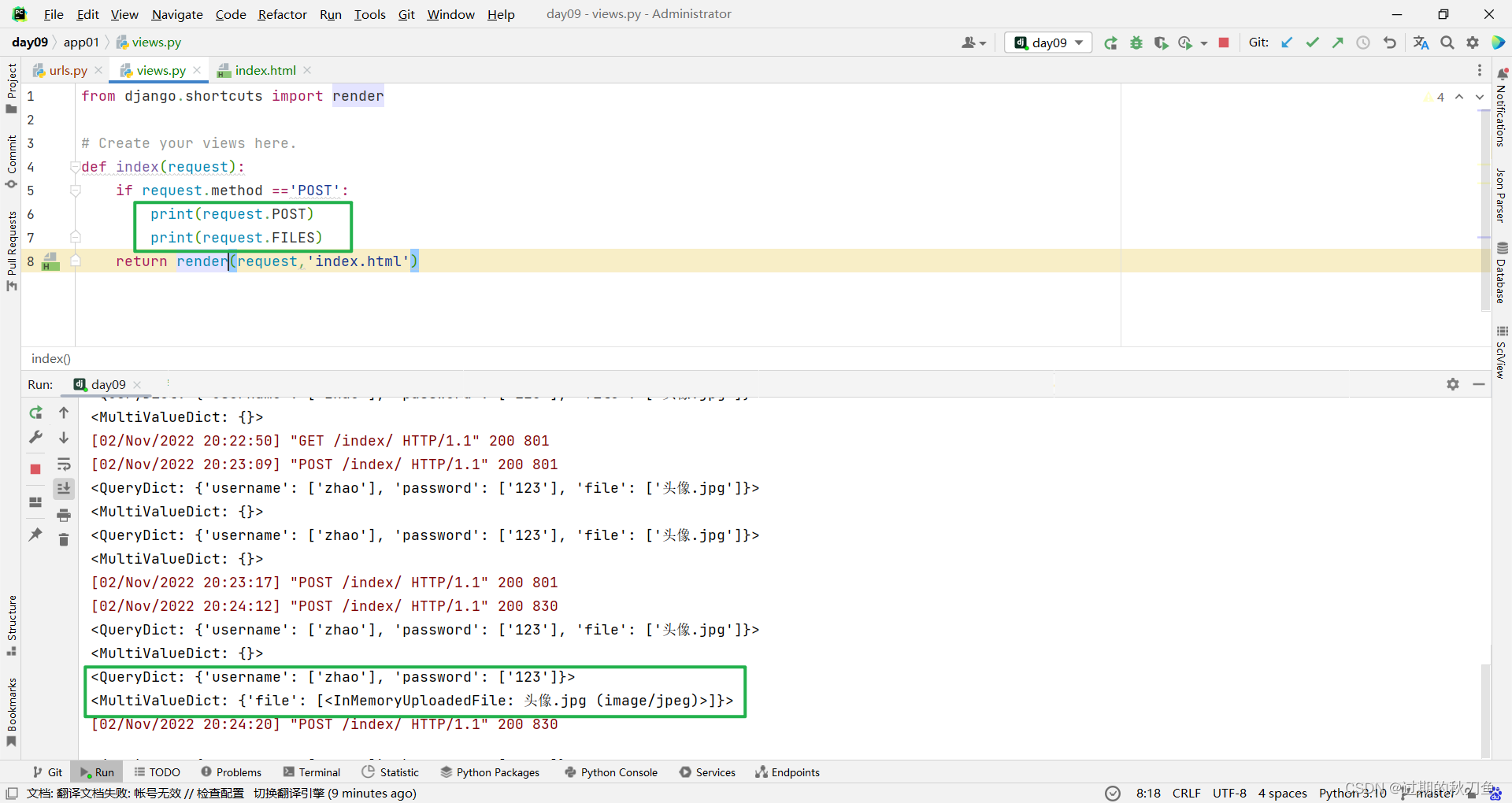Open Run panel wrench settings
This screenshot has height=803, width=1512.
point(35,438)
